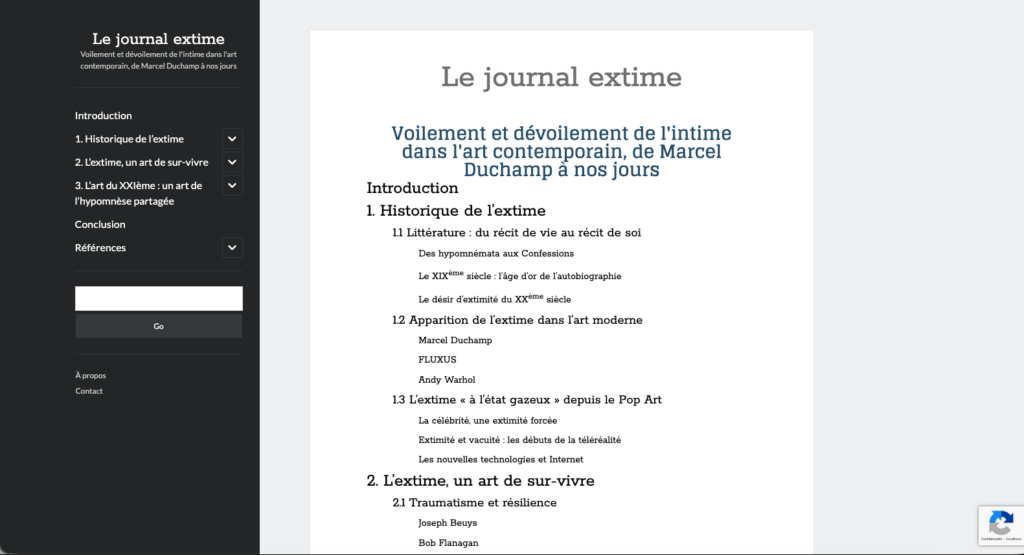Open the FLUXUS contents entry

(x=437, y=359)
